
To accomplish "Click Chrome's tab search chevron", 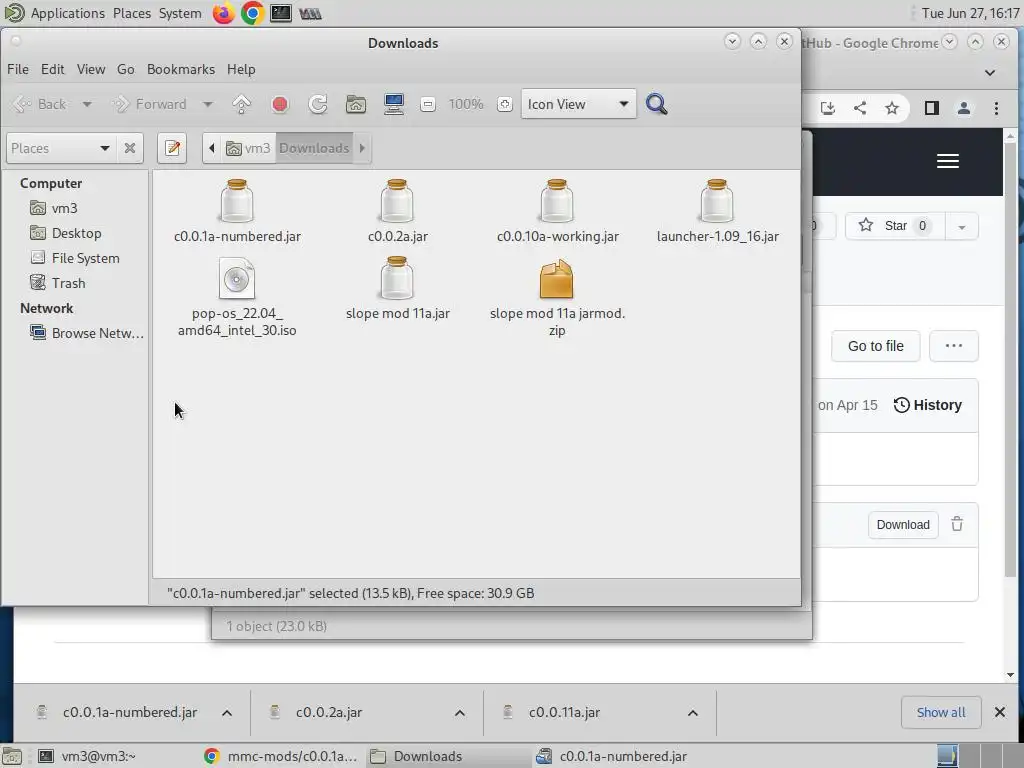I will (x=990, y=72).
